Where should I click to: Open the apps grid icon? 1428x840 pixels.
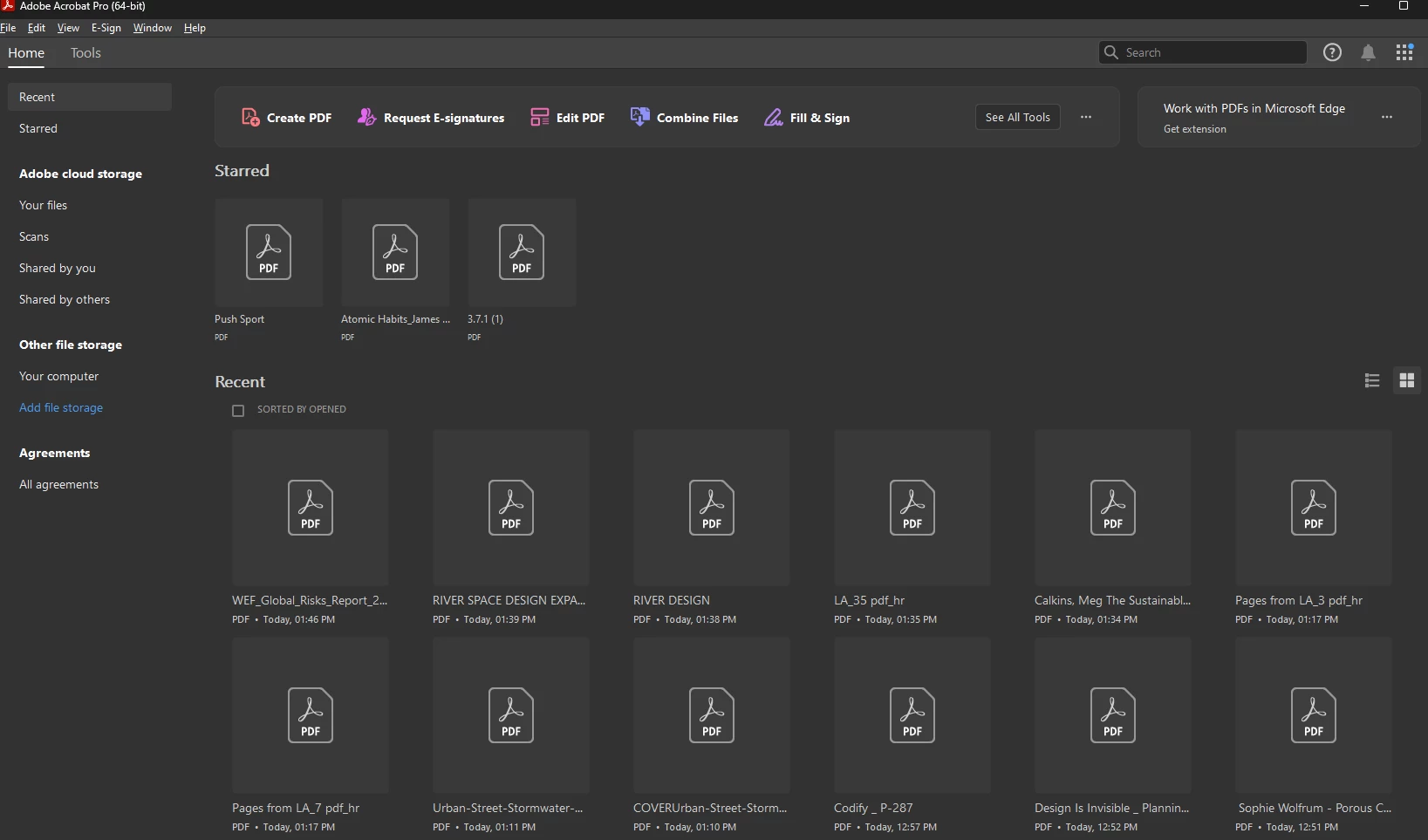click(1404, 52)
